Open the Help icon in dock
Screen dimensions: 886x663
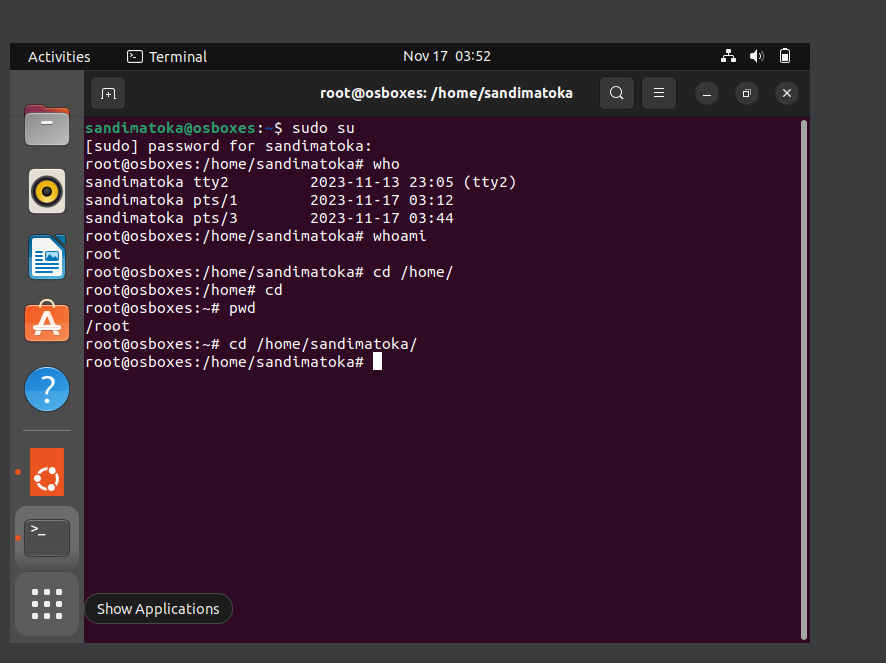tap(47, 389)
